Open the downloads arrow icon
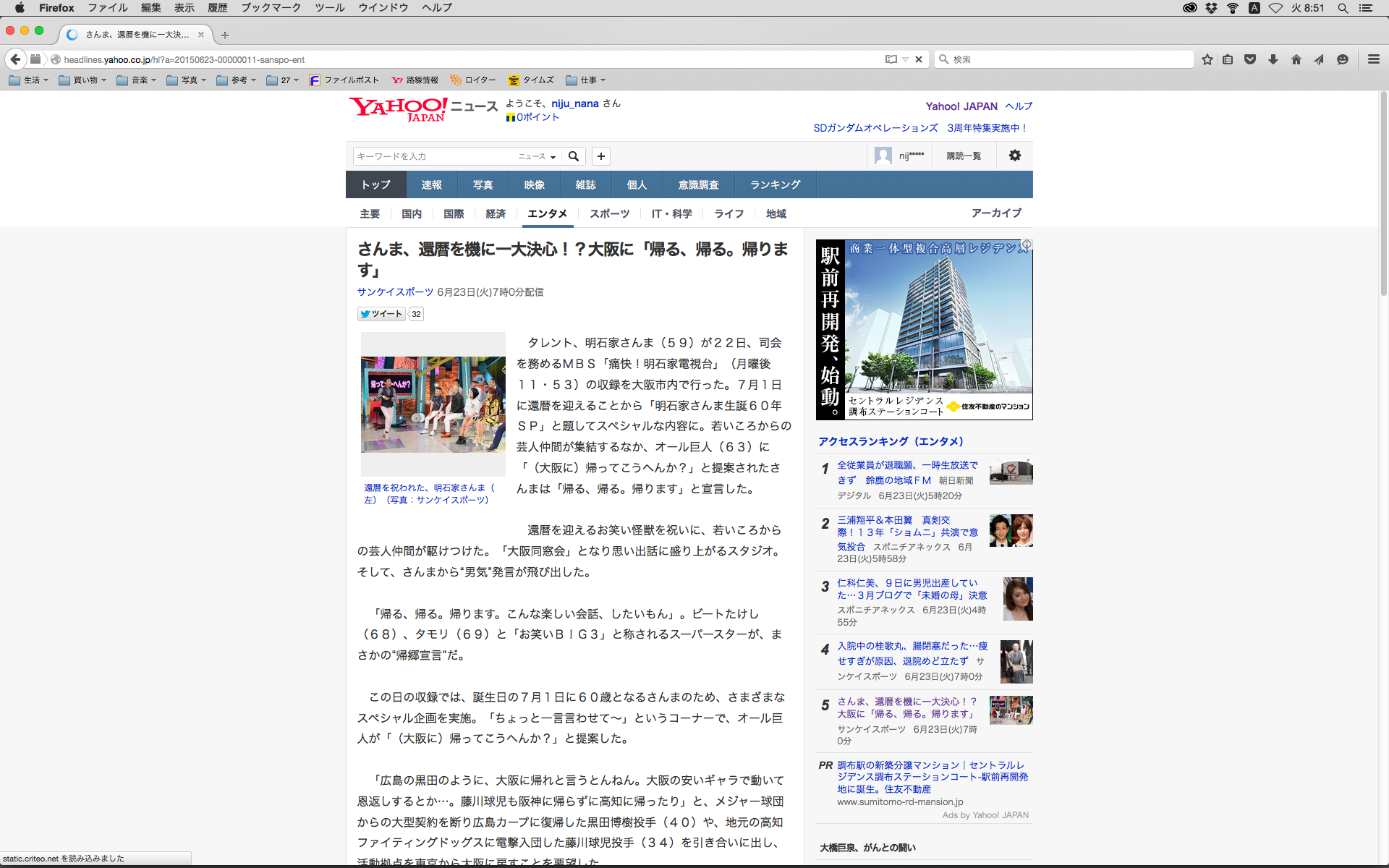The image size is (1389, 868). [x=1273, y=59]
